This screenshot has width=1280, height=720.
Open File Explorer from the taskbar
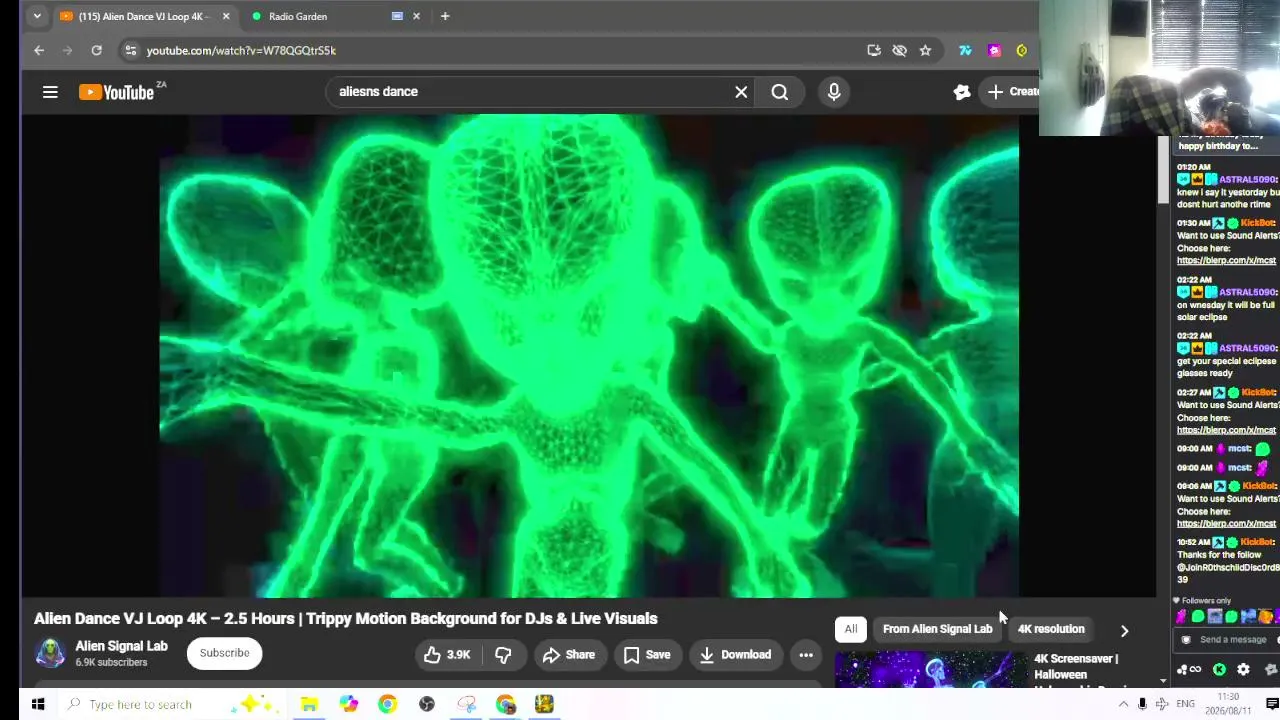(309, 705)
